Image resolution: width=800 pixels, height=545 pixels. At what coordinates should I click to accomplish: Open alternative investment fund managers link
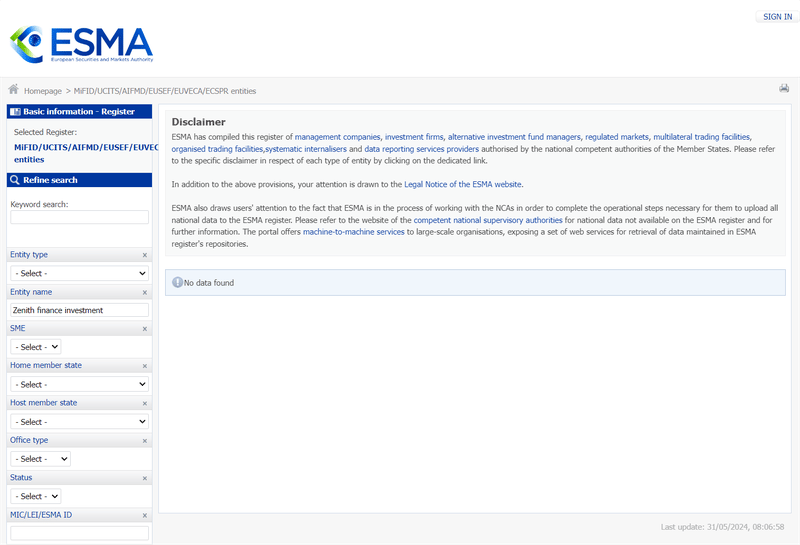514,137
